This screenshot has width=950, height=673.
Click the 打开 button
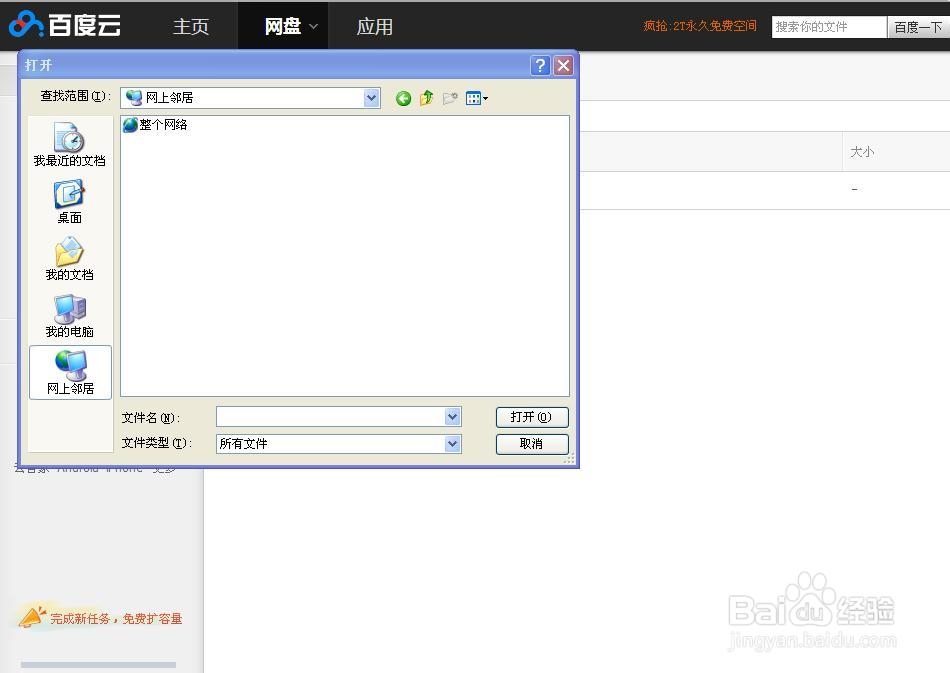point(532,417)
